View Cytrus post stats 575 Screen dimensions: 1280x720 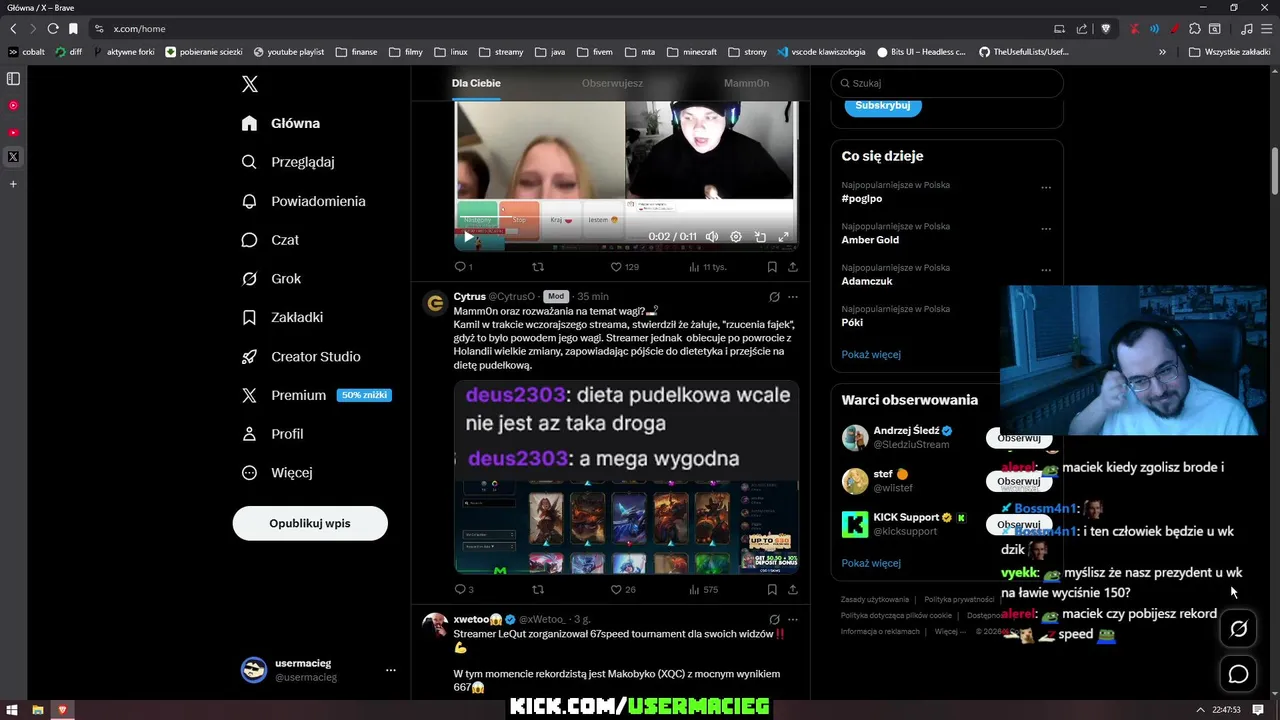(704, 590)
